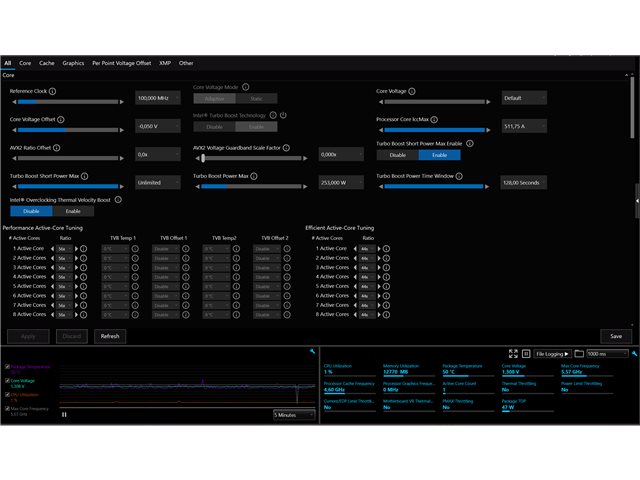Open info icon next to Reference Clock

(x=53, y=91)
